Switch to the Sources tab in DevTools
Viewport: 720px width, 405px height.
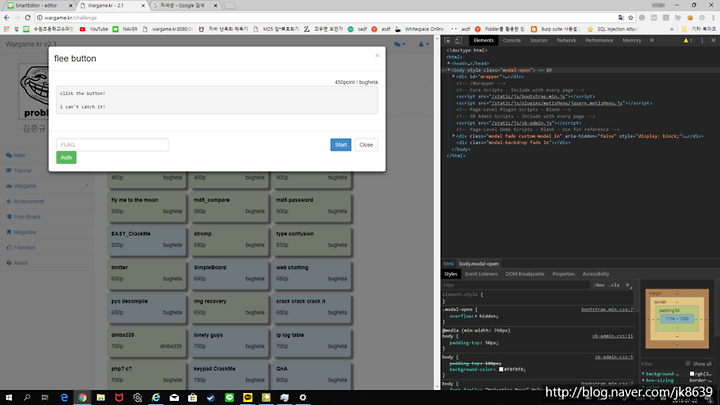coord(539,40)
